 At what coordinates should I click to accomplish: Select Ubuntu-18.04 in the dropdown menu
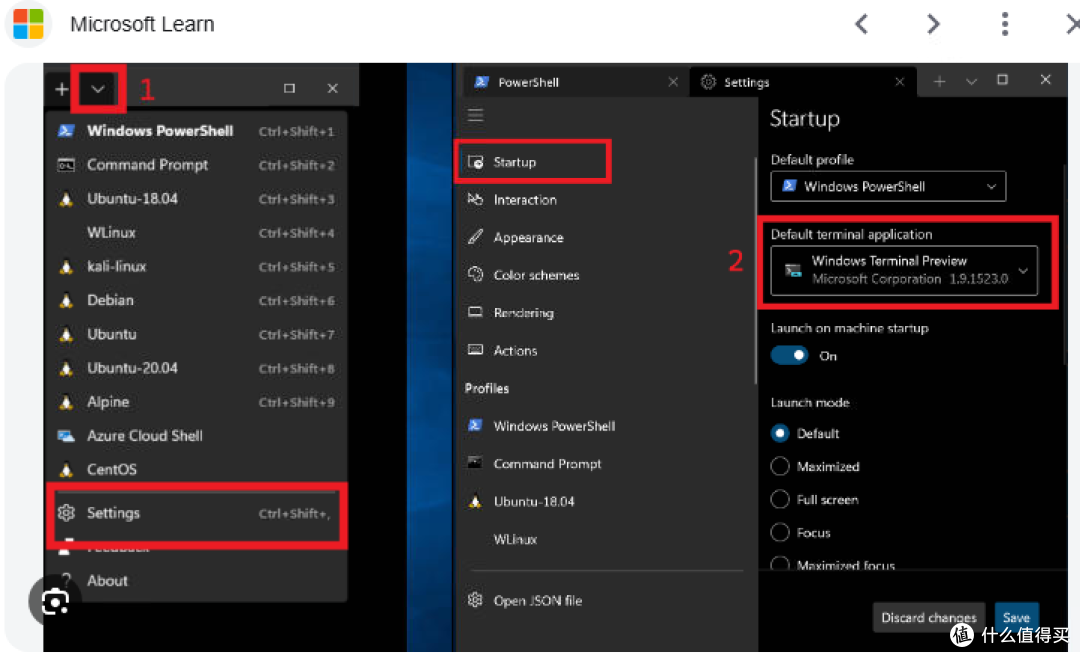pyautogui.click(x=196, y=198)
